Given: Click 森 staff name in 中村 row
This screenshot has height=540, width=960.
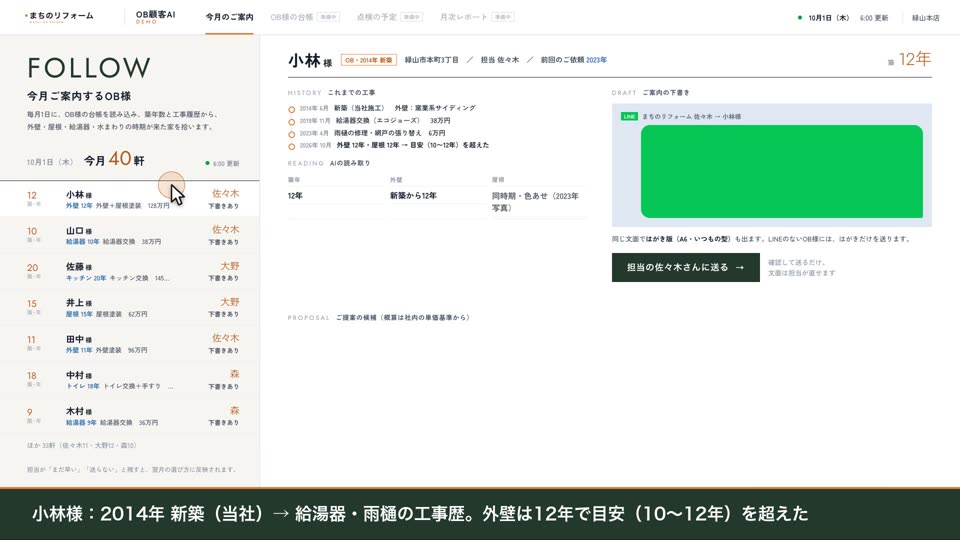Looking at the screenshot, I should coord(234,374).
